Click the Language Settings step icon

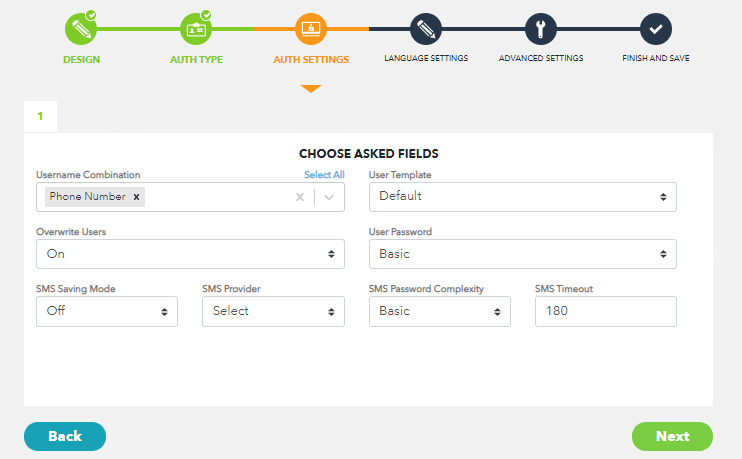[425, 28]
